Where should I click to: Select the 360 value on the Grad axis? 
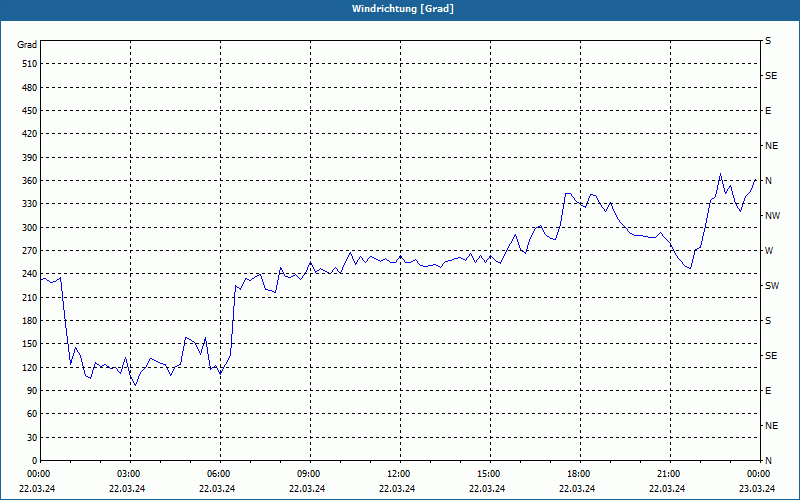tap(30, 181)
